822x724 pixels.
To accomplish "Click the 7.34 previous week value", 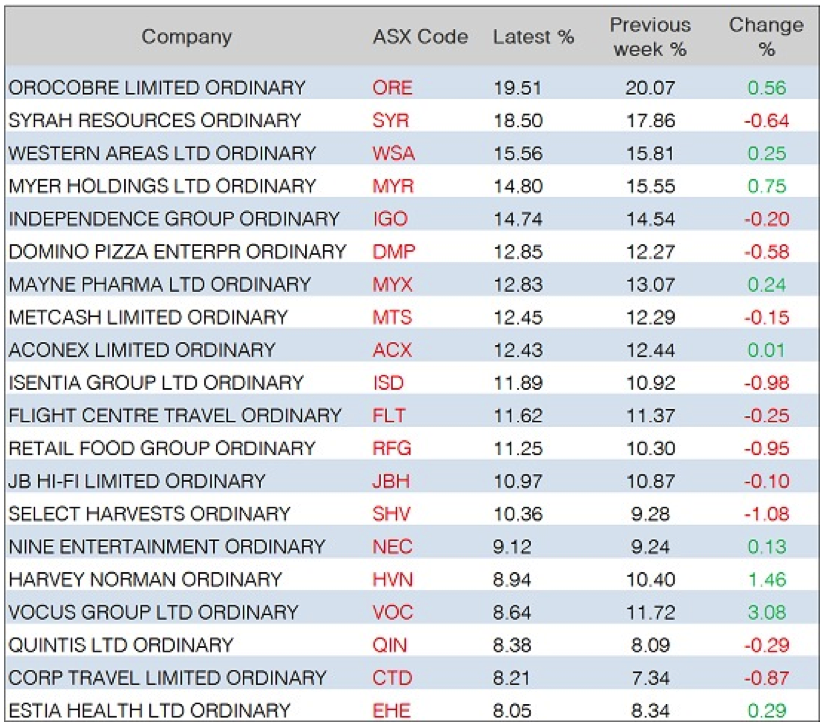I will (x=651, y=677).
